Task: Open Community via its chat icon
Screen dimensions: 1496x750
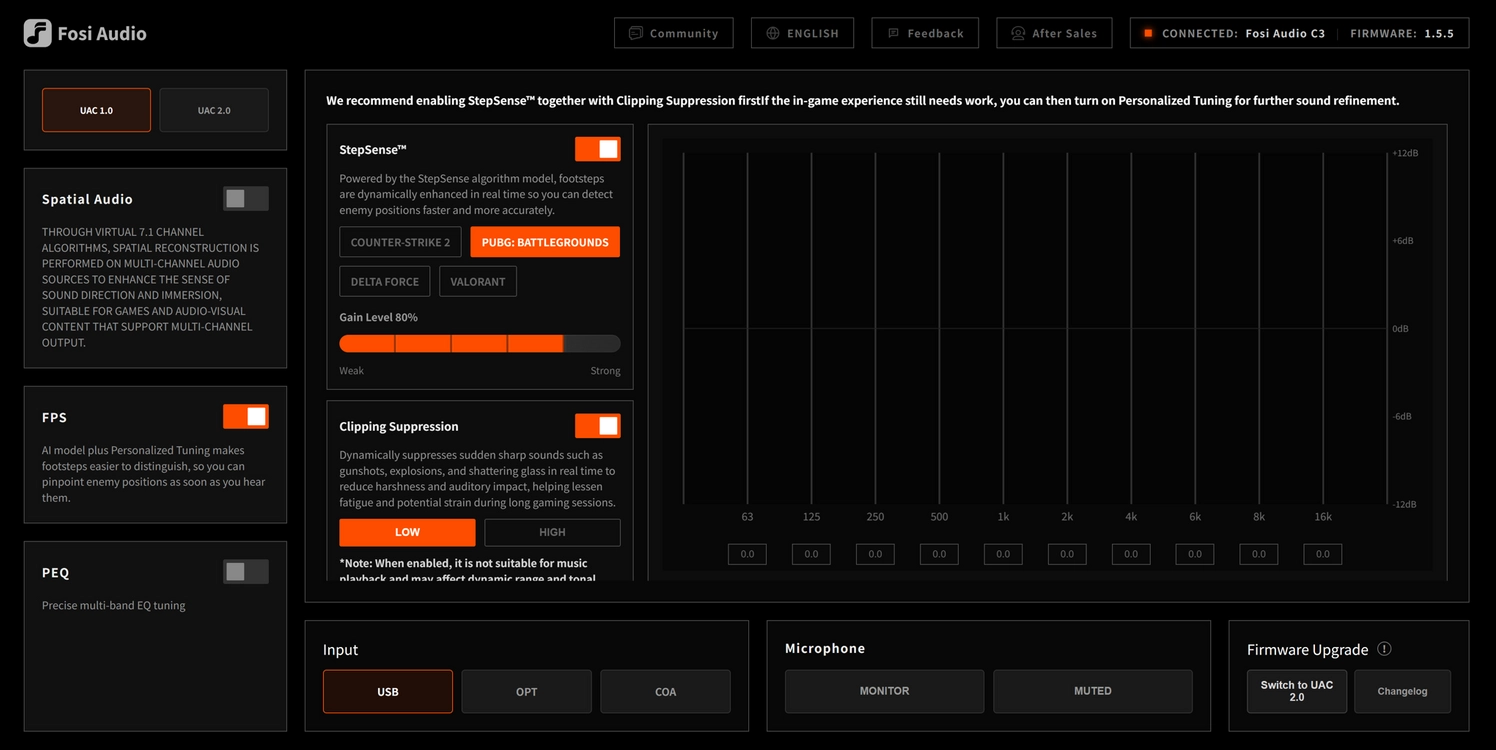Action: coord(635,33)
